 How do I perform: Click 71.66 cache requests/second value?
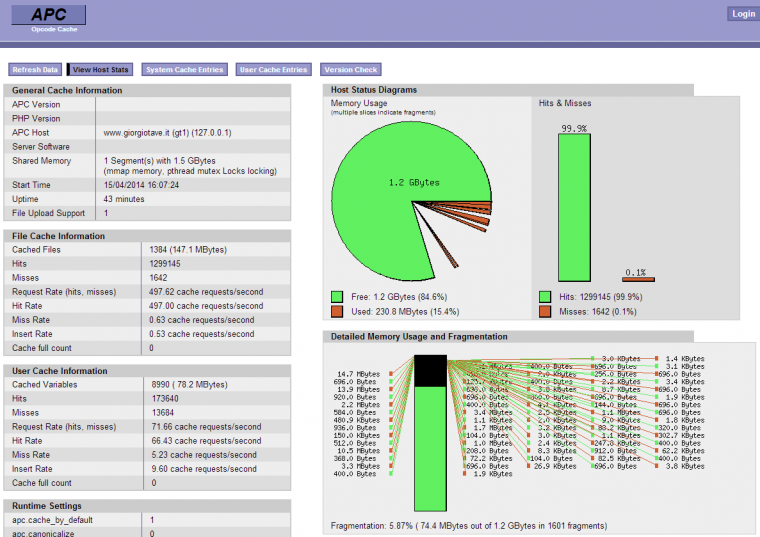click(206, 426)
